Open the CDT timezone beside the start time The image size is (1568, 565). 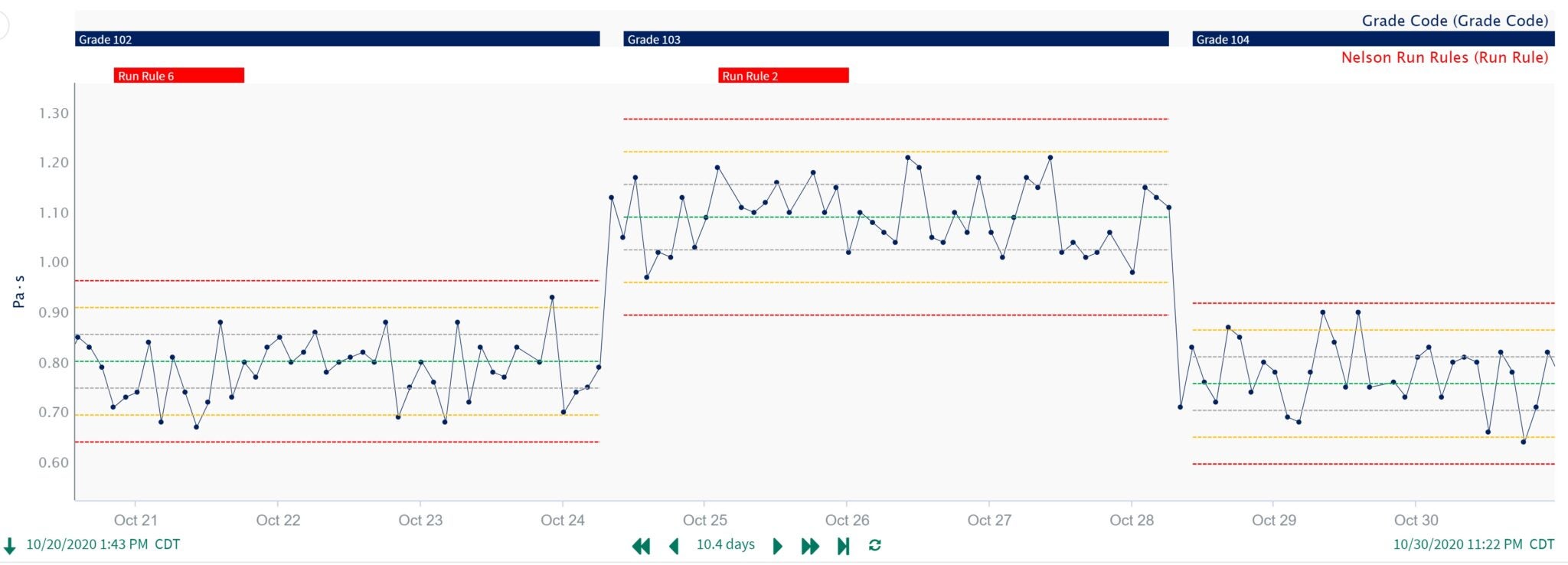[168, 544]
